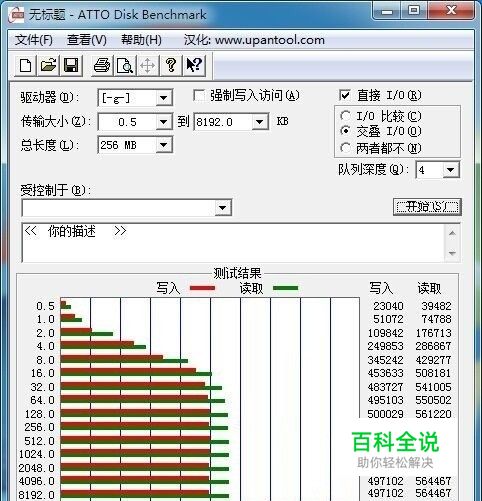The height and width of the screenshot is (501, 482).
Task: Expand the 受控制于 dropdown
Action: (223, 208)
